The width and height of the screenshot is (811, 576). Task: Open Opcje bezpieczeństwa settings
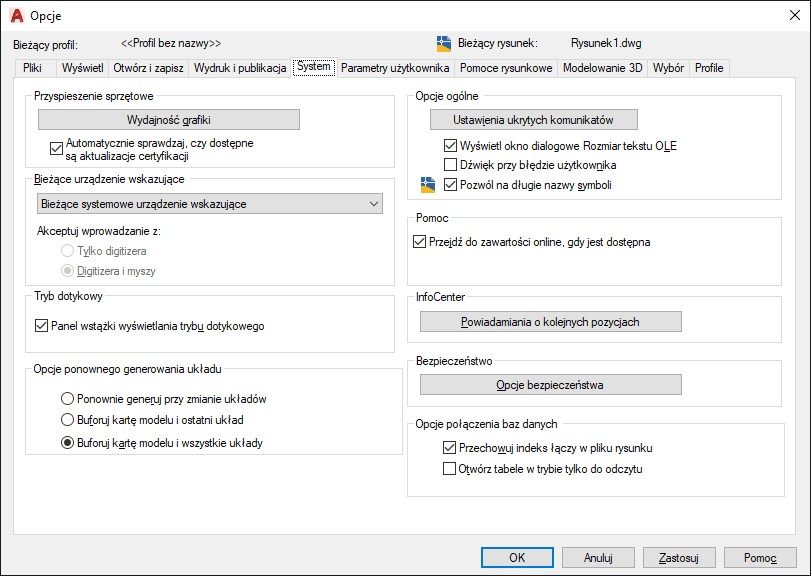pos(550,385)
